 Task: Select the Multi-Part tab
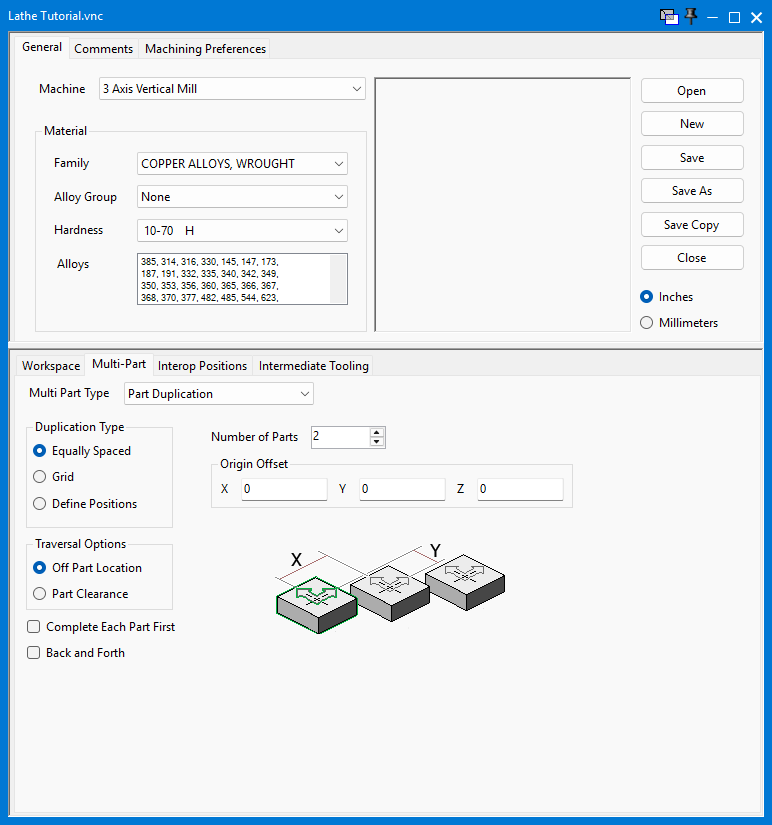pos(119,364)
